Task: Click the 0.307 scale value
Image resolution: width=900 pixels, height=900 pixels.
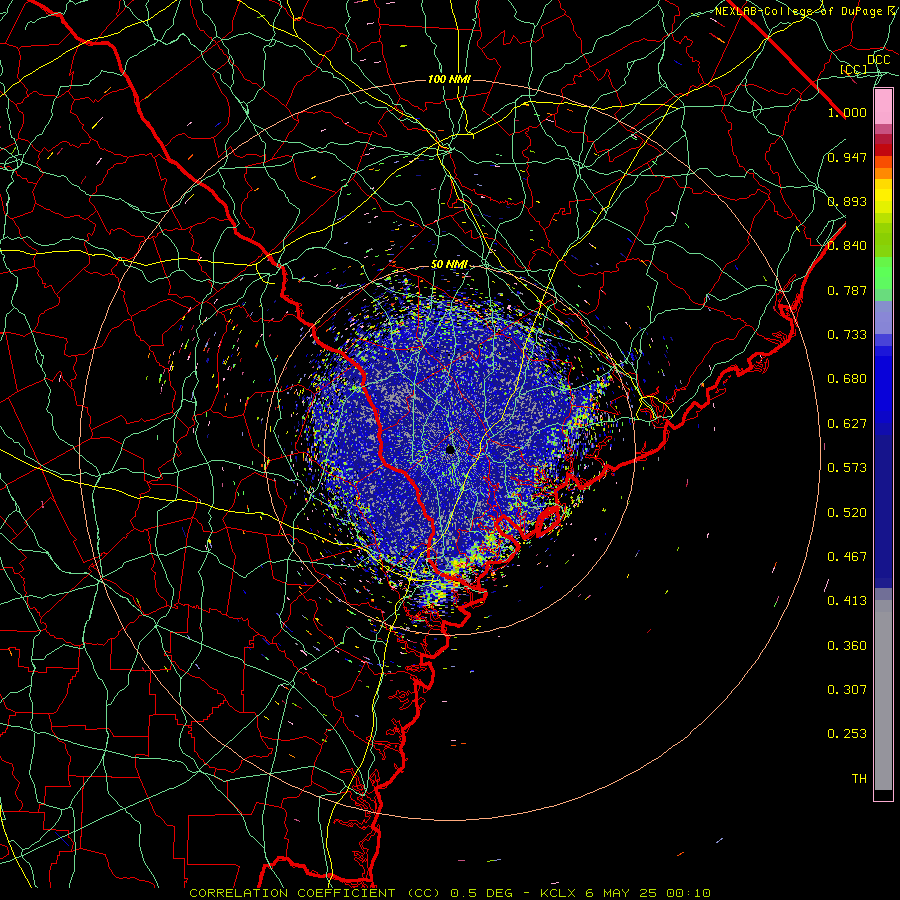Action: tap(847, 690)
